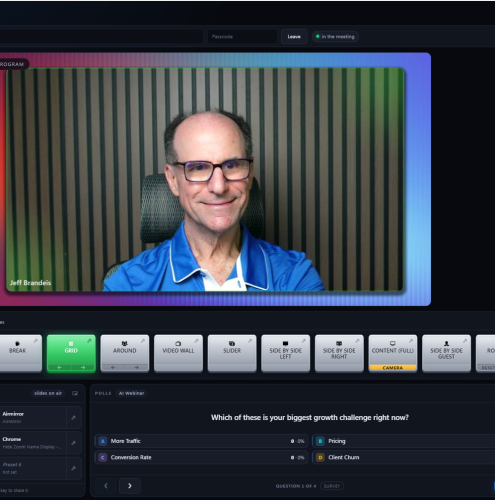The height and width of the screenshot is (500, 495).
Task: Click the Passcode input field
Action: coord(242,37)
